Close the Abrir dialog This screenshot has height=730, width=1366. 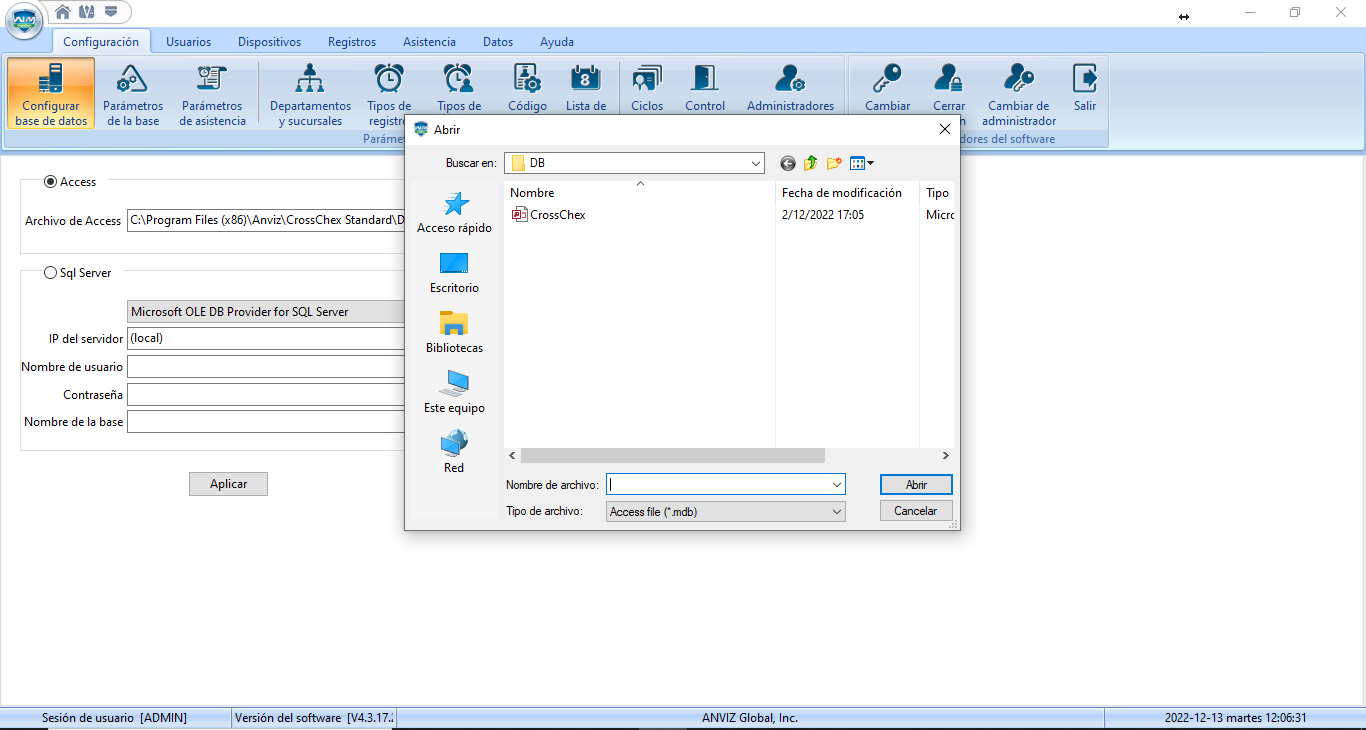click(944, 129)
